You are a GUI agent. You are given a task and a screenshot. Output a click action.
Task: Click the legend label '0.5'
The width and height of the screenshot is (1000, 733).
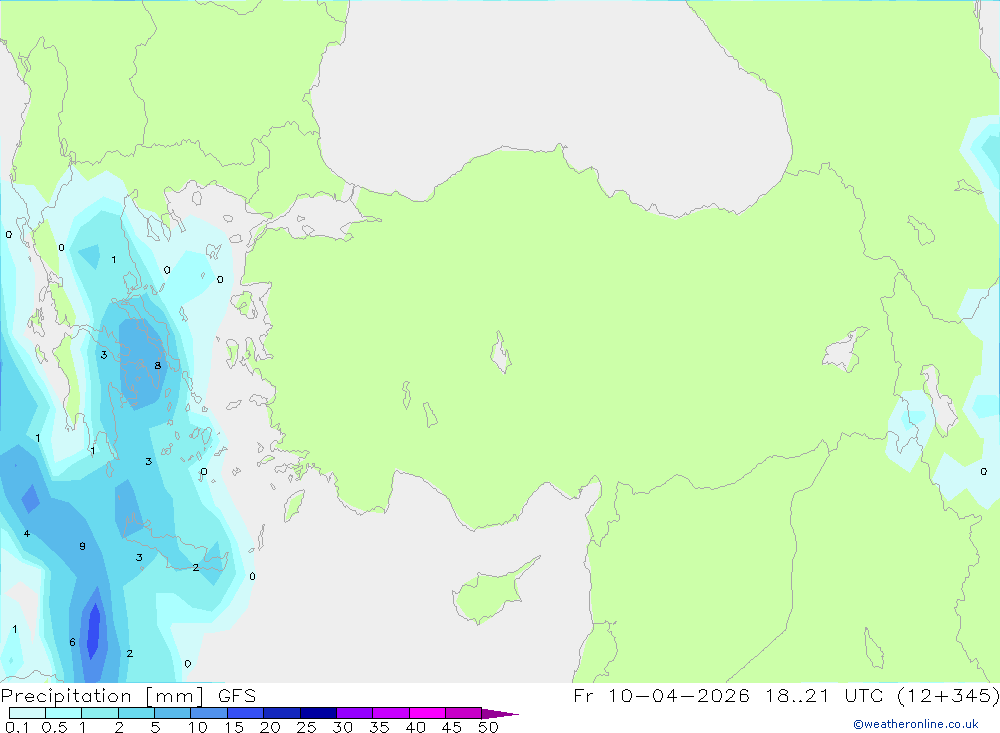point(54,727)
